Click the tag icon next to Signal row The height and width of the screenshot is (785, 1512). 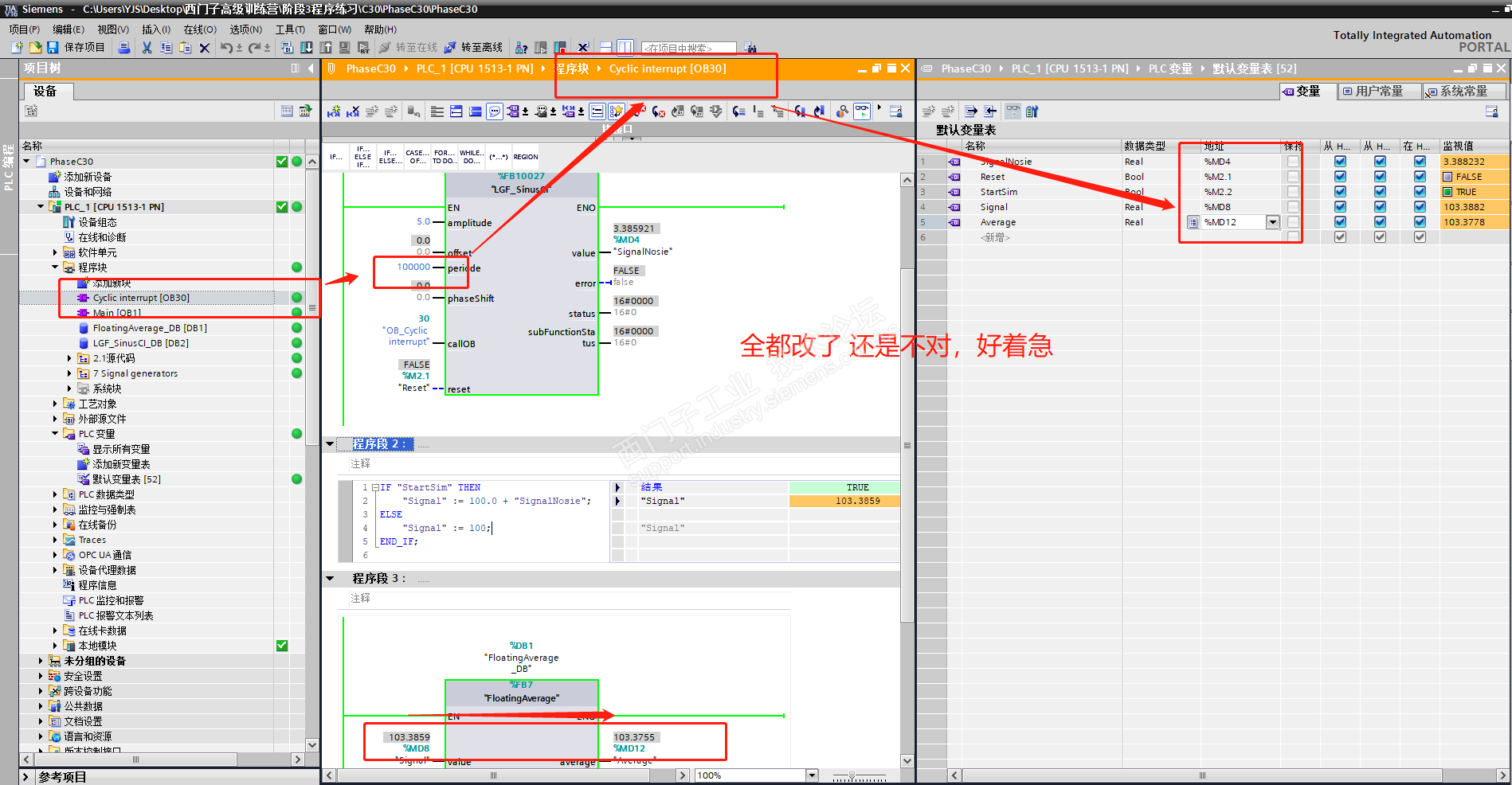pos(954,207)
